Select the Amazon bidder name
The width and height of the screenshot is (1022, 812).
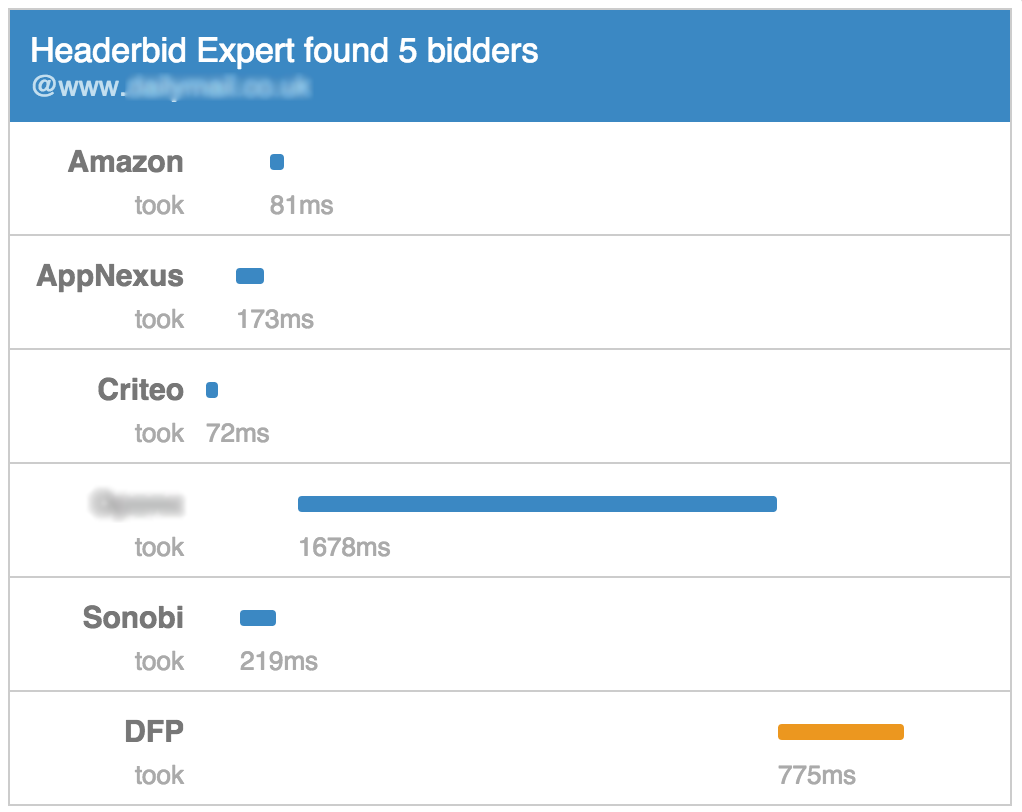(125, 161)
